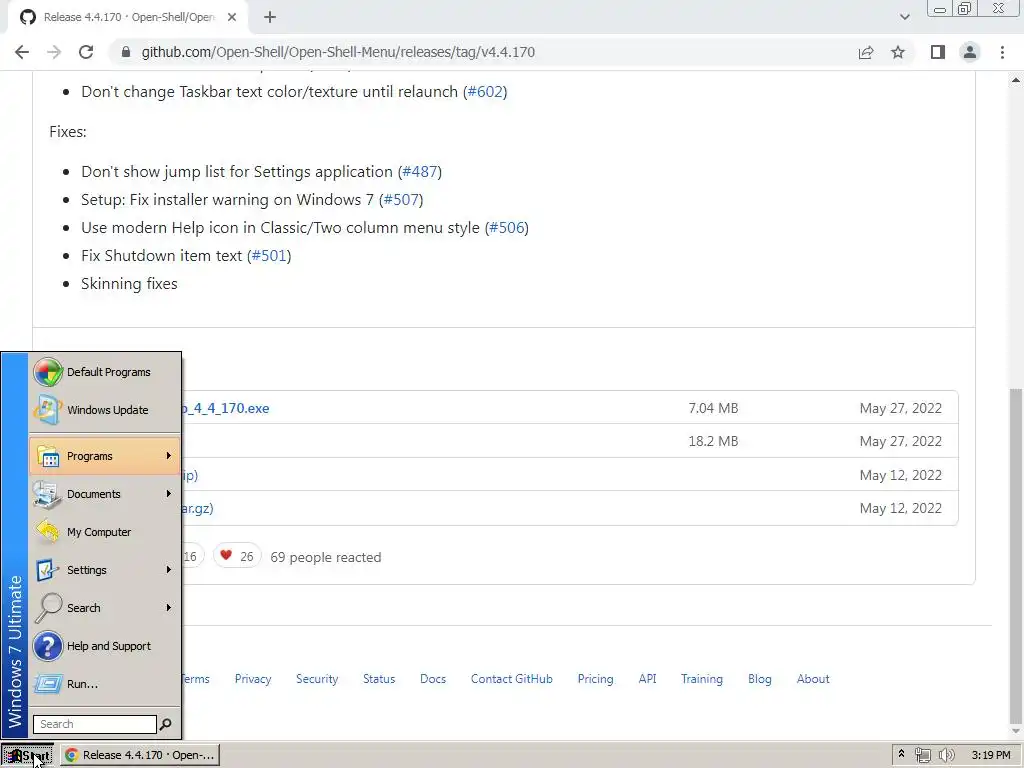Click the browser Forward arrow
The image size is (1024, 768).
tap(54, 52)
